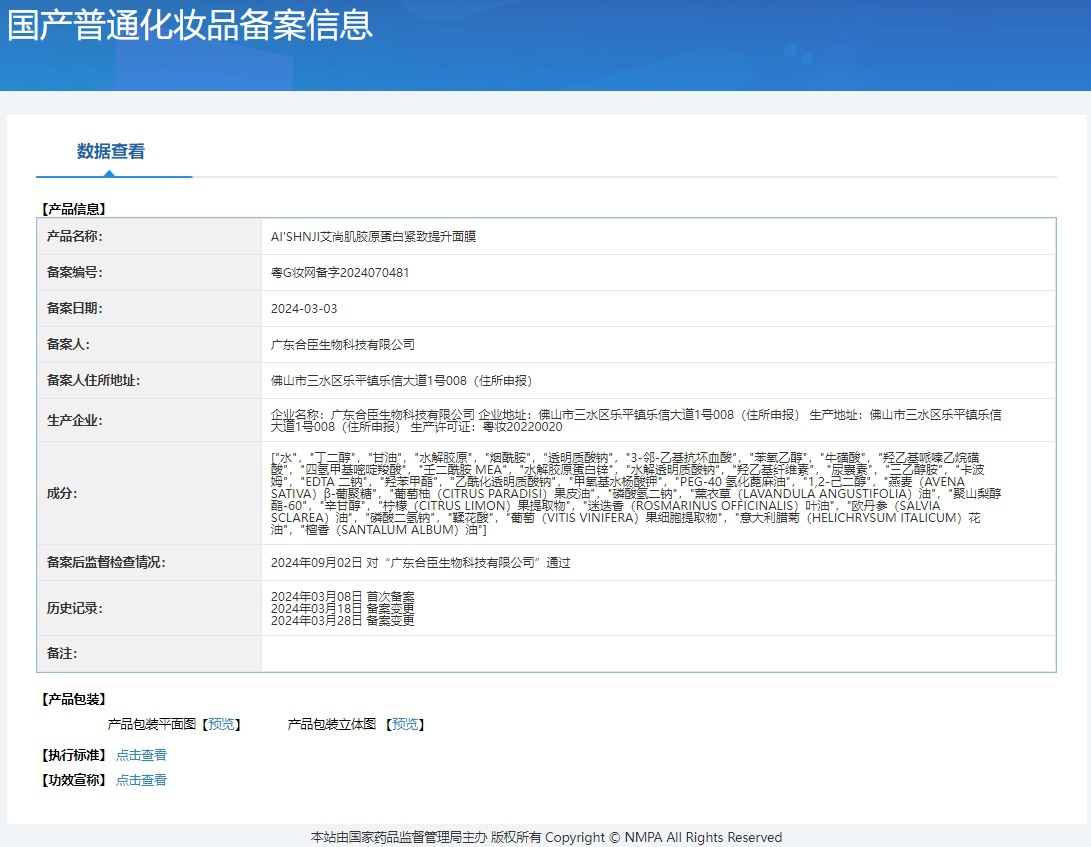The height and width of the screenshot is (847, 1091).
Task: Click the 历史记录 row label
Action: tap(74, 608)
